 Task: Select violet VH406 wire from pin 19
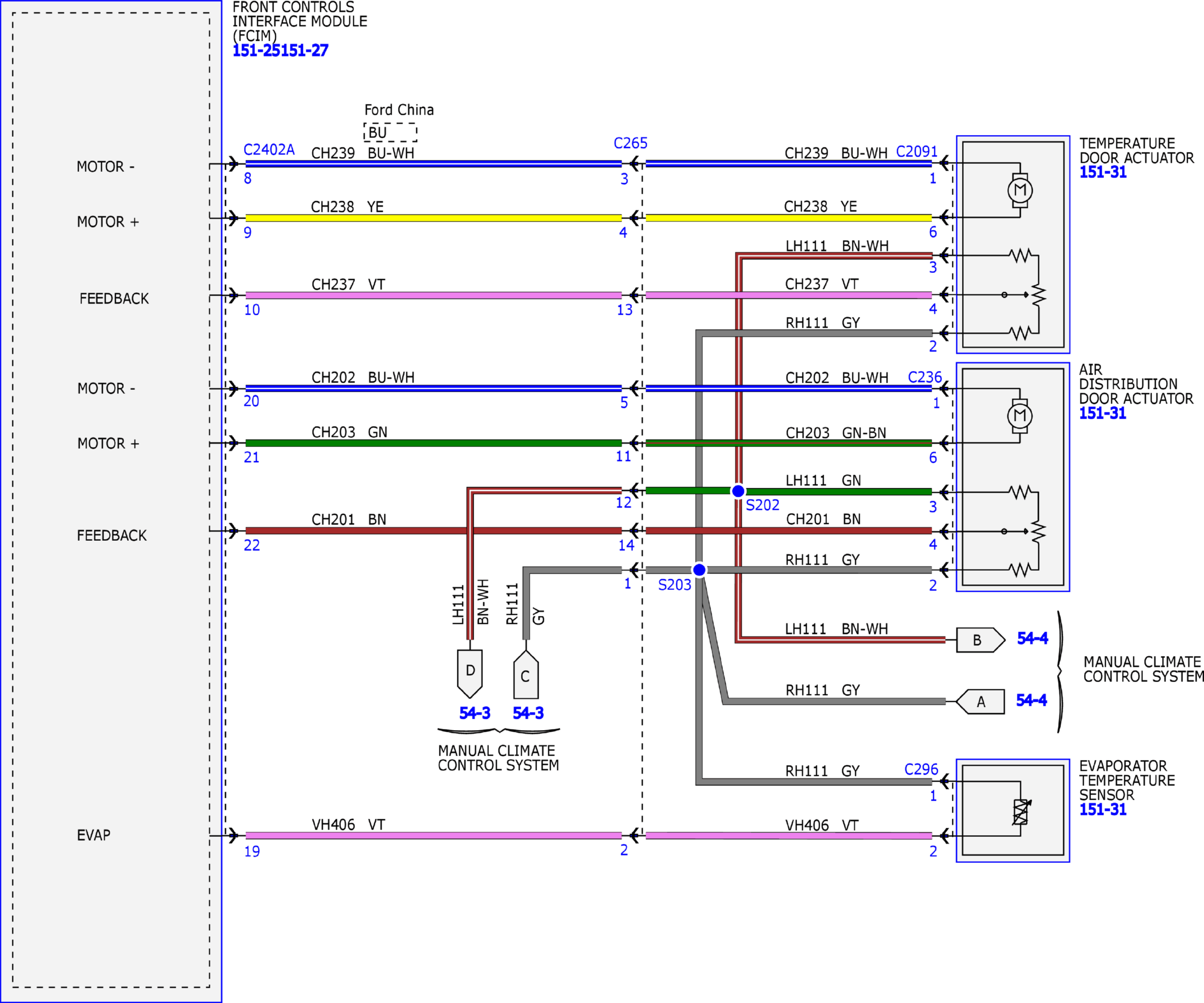pos(434,836)
